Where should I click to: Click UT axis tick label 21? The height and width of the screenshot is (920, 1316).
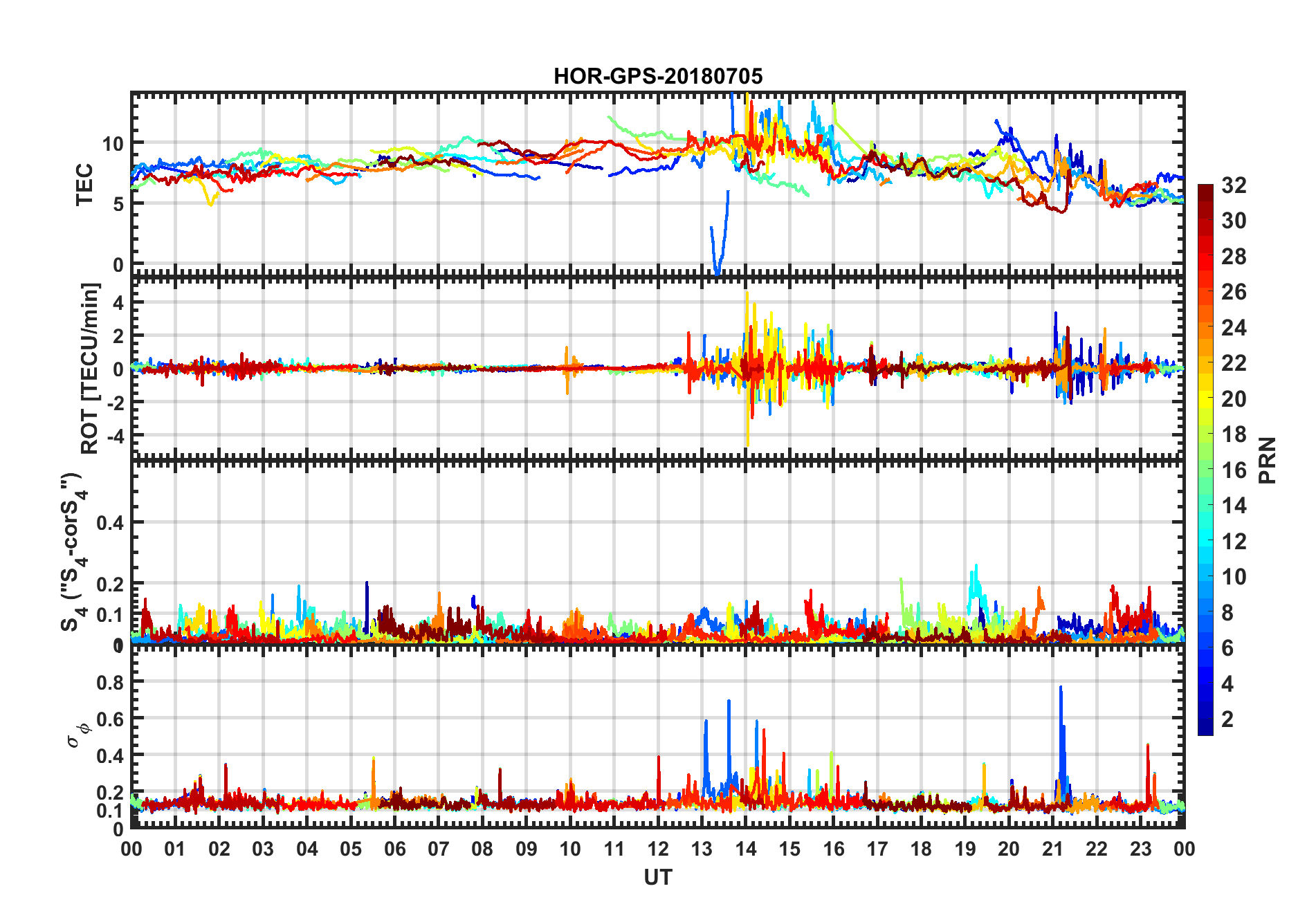click(x=1053, y=849)
